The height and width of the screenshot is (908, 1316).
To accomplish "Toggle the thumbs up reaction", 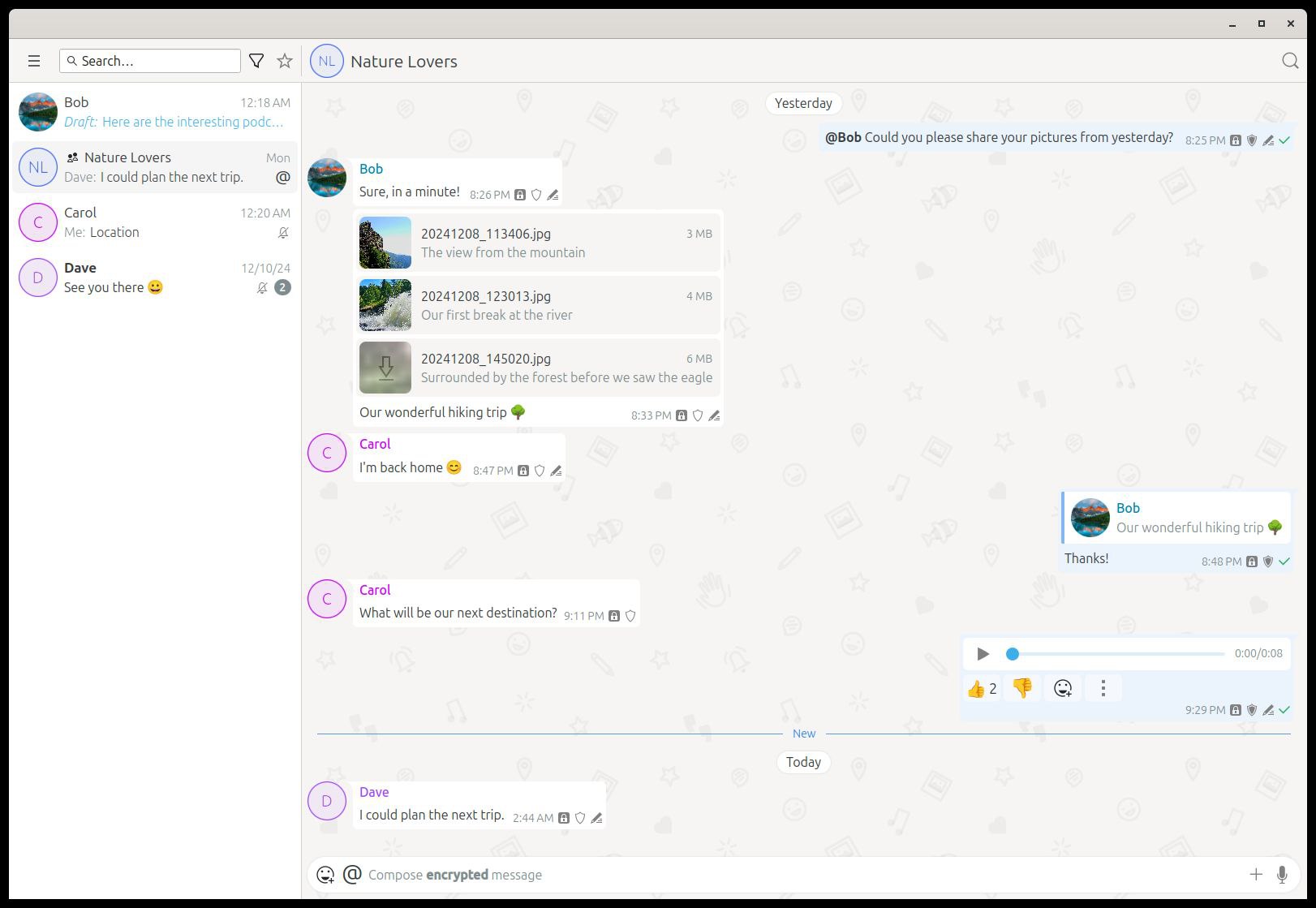I will click(982, 688).
